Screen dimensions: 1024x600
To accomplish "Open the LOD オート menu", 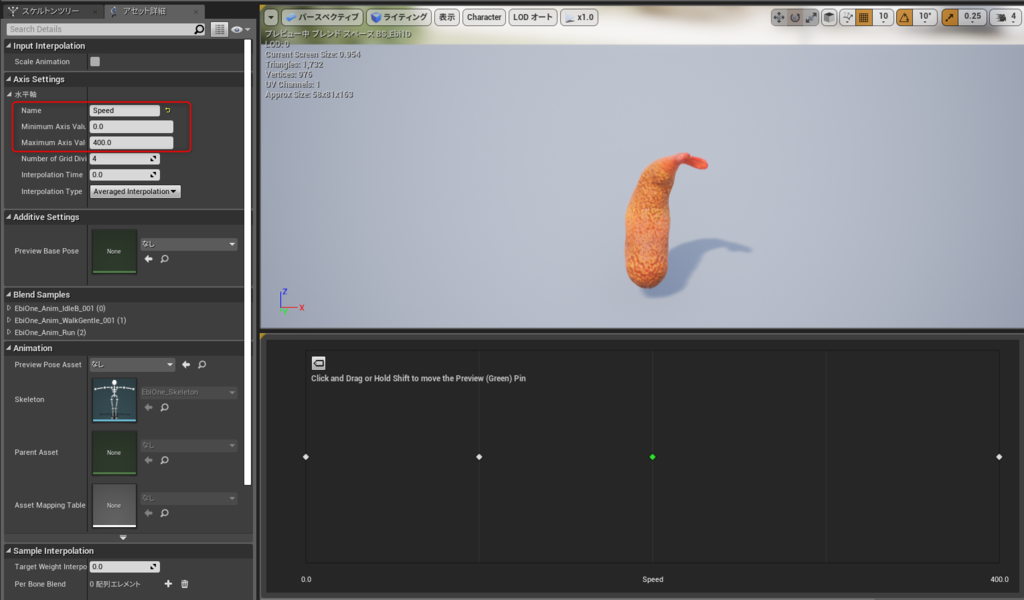I will [x=533, y=18].
